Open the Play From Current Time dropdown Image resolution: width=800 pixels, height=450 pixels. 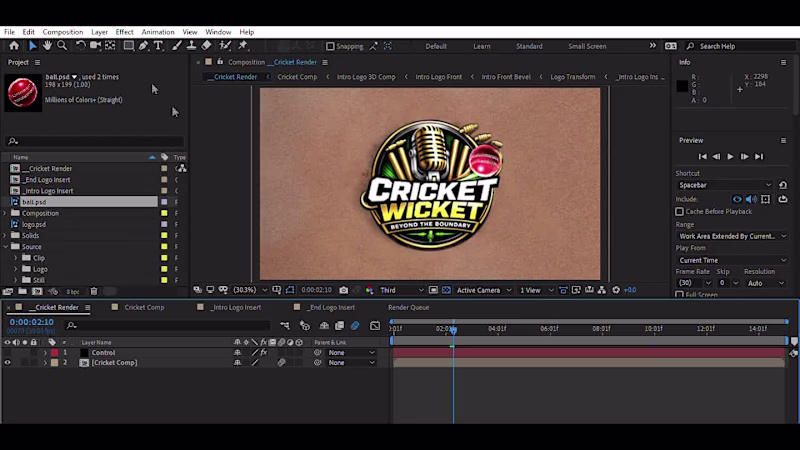(x=732, y=260)
